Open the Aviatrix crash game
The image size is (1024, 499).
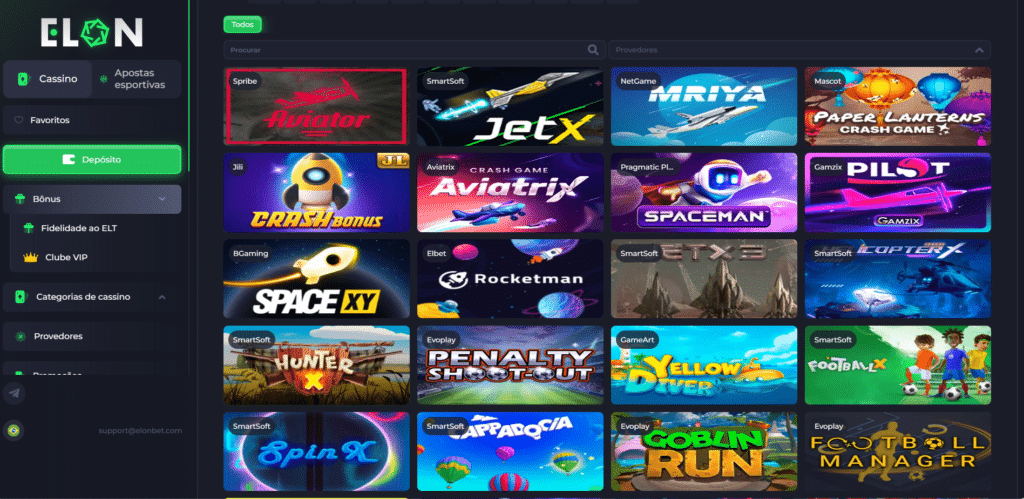(510, 193)
